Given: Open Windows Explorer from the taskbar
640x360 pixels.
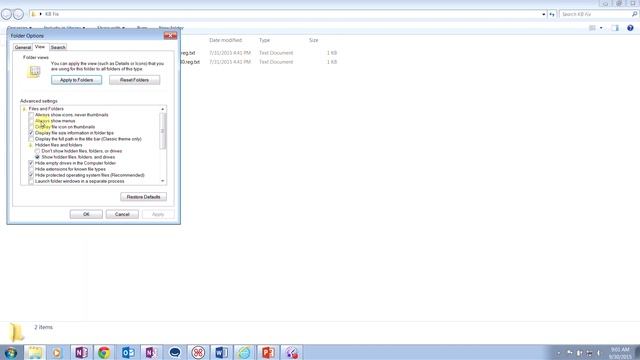Looking at the screenshot, I should click(35, 352).
